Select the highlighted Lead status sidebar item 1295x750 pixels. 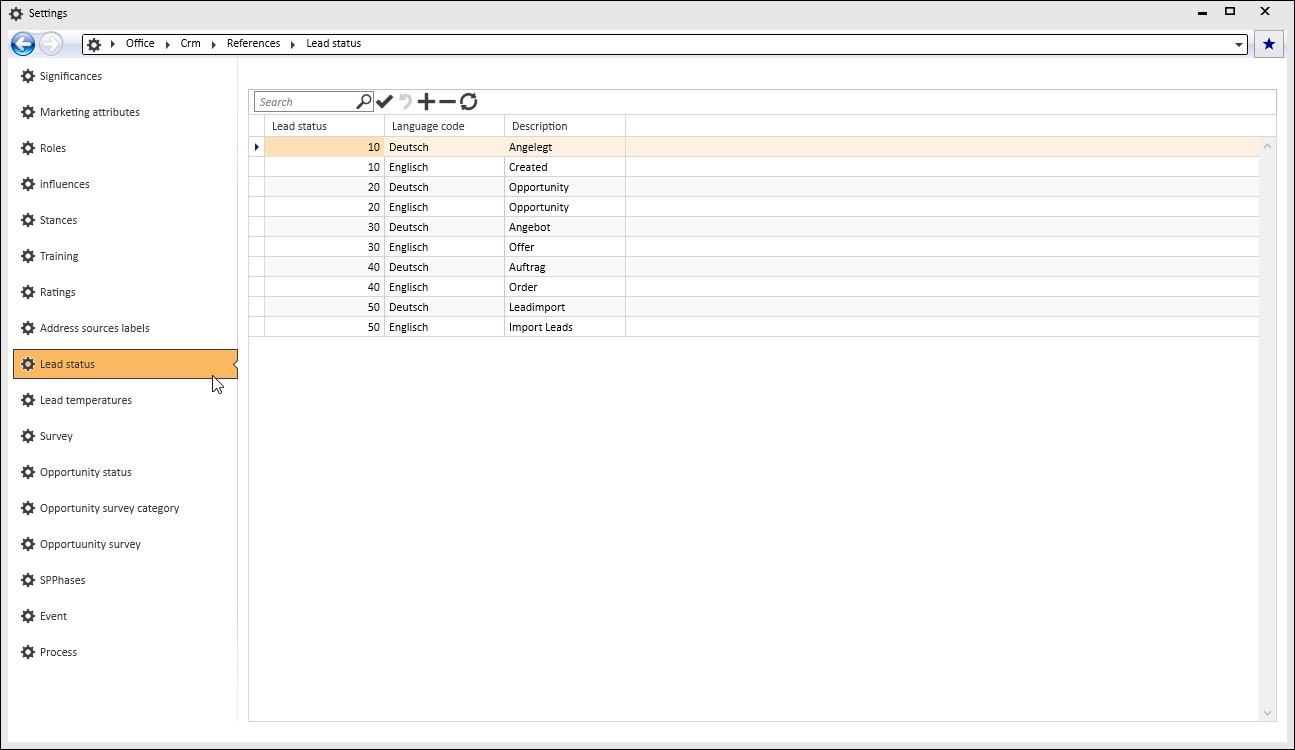coord(125,364)
